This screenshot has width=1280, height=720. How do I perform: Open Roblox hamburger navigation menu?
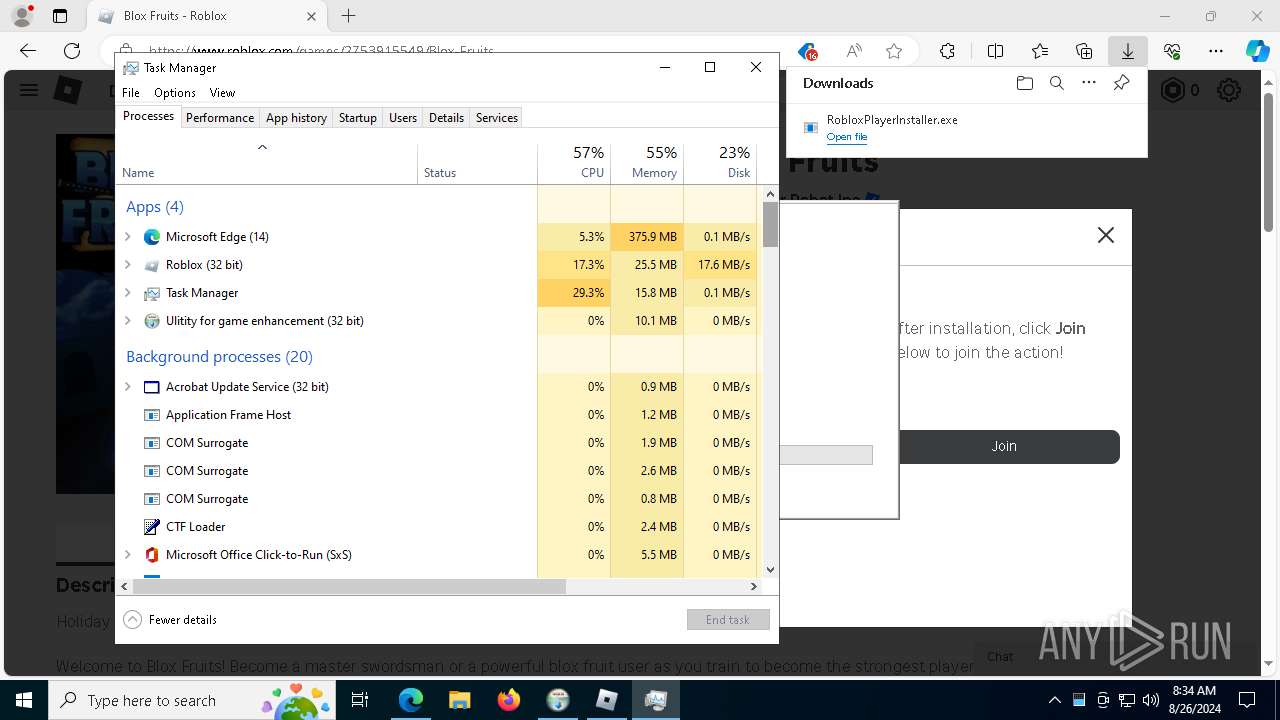(x=29, y=91)
